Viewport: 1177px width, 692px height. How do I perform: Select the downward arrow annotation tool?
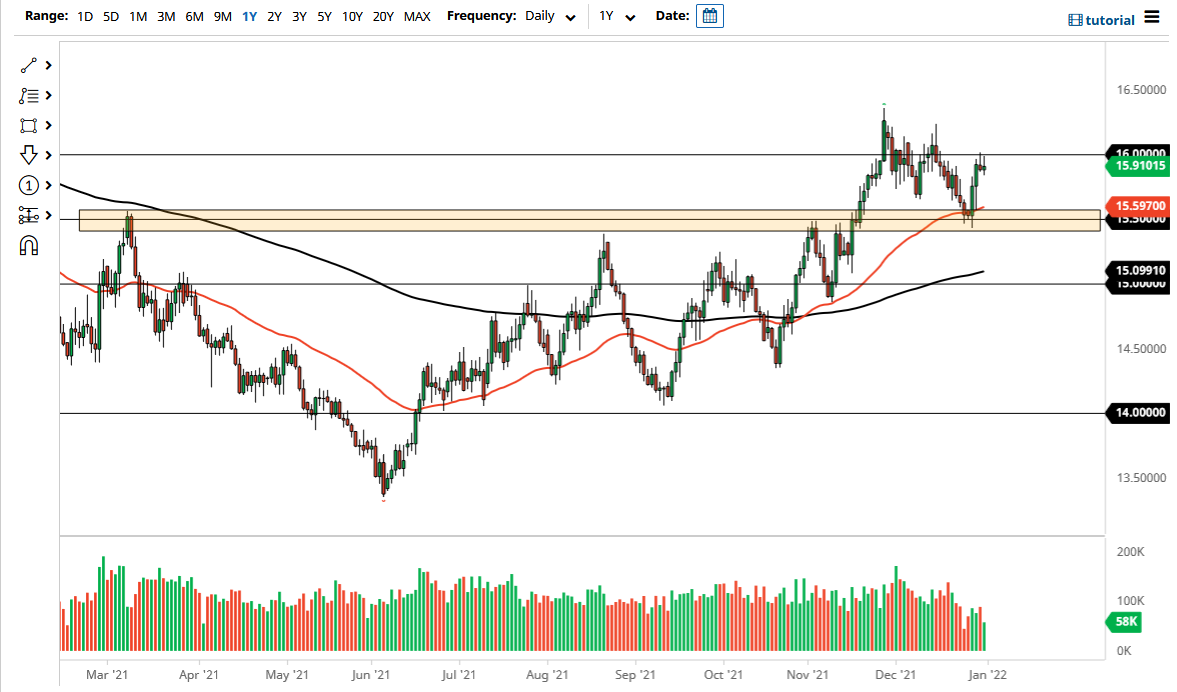29,155
